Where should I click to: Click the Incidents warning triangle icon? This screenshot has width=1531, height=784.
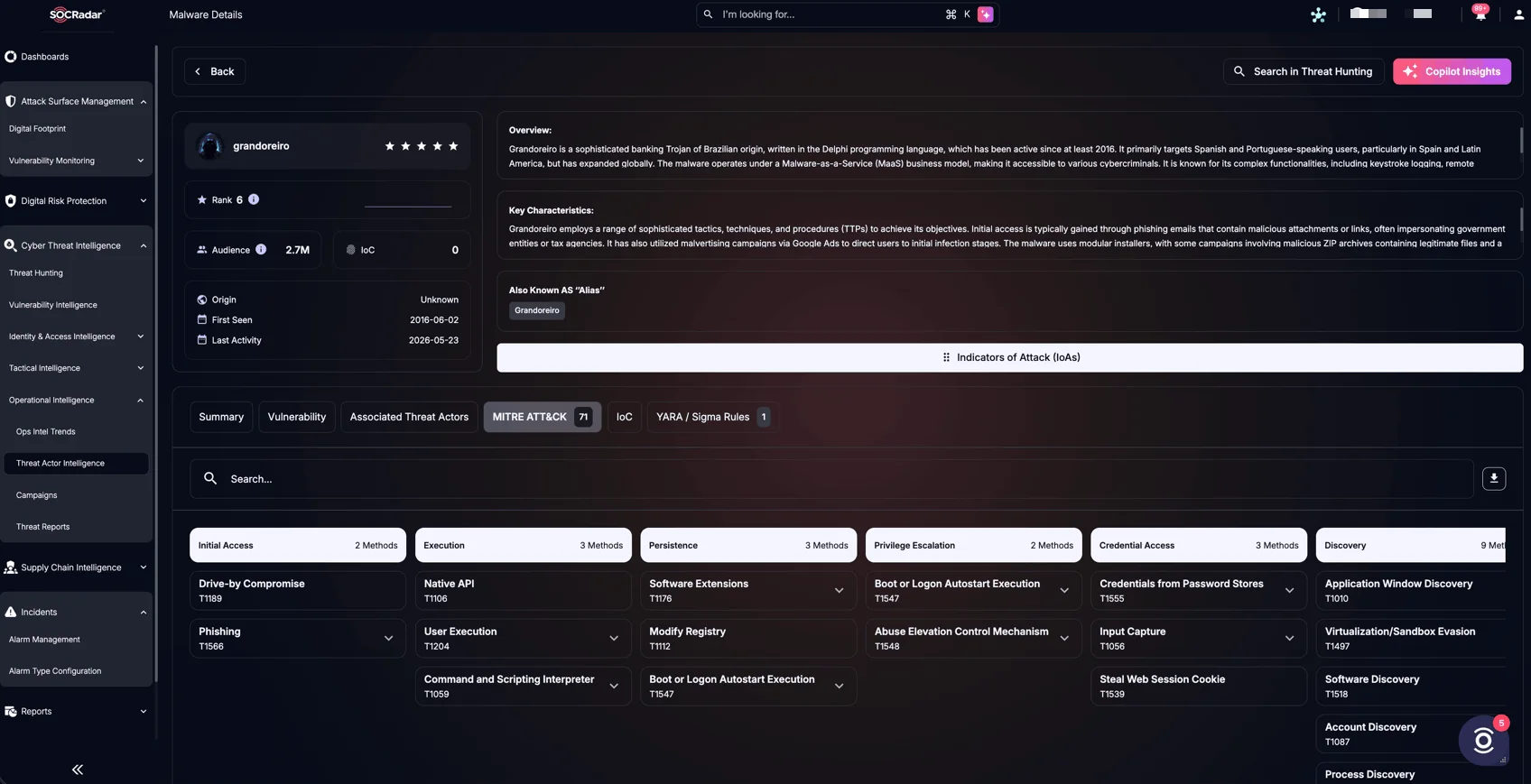pos(11,612)
